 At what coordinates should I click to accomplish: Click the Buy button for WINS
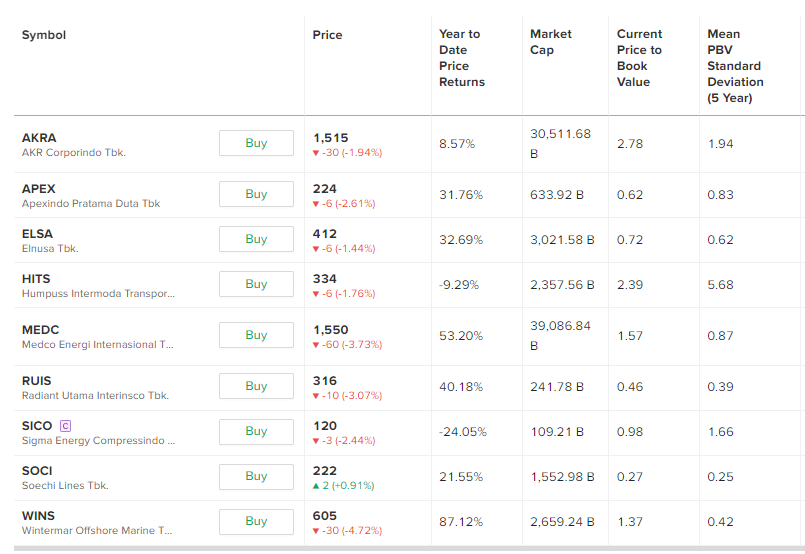point(256,521)
